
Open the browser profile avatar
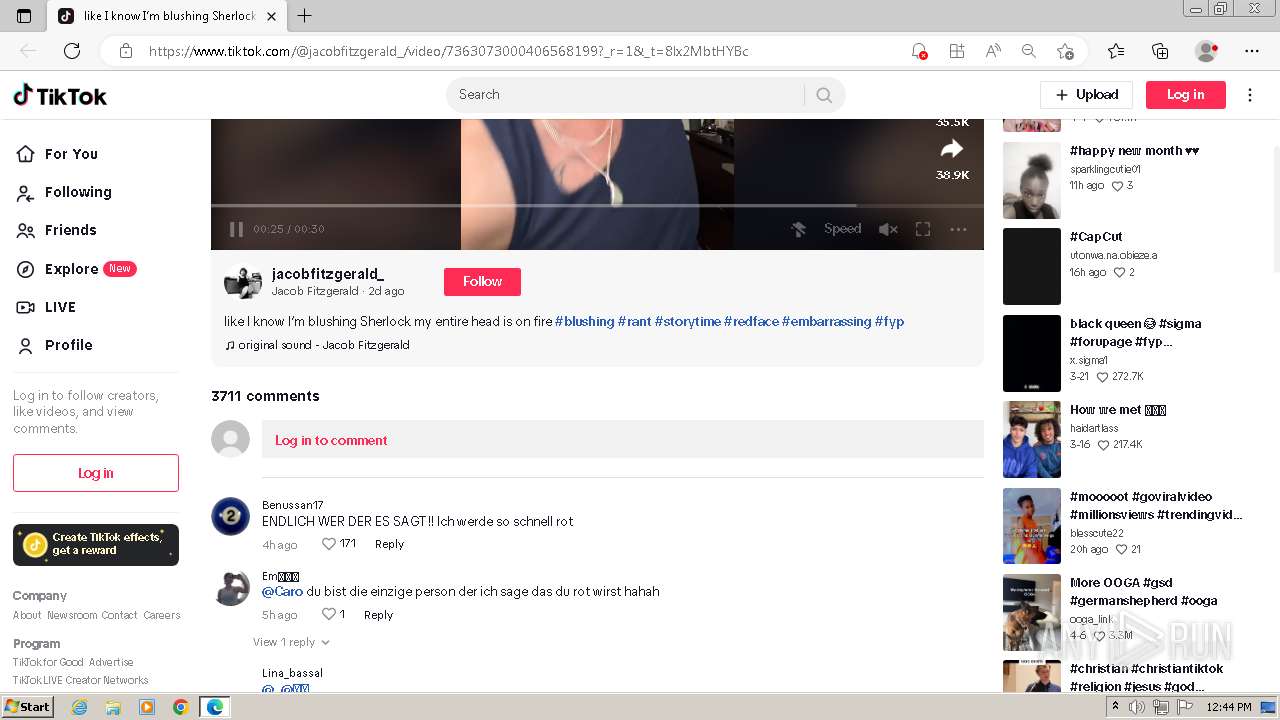pos(1207,51)
